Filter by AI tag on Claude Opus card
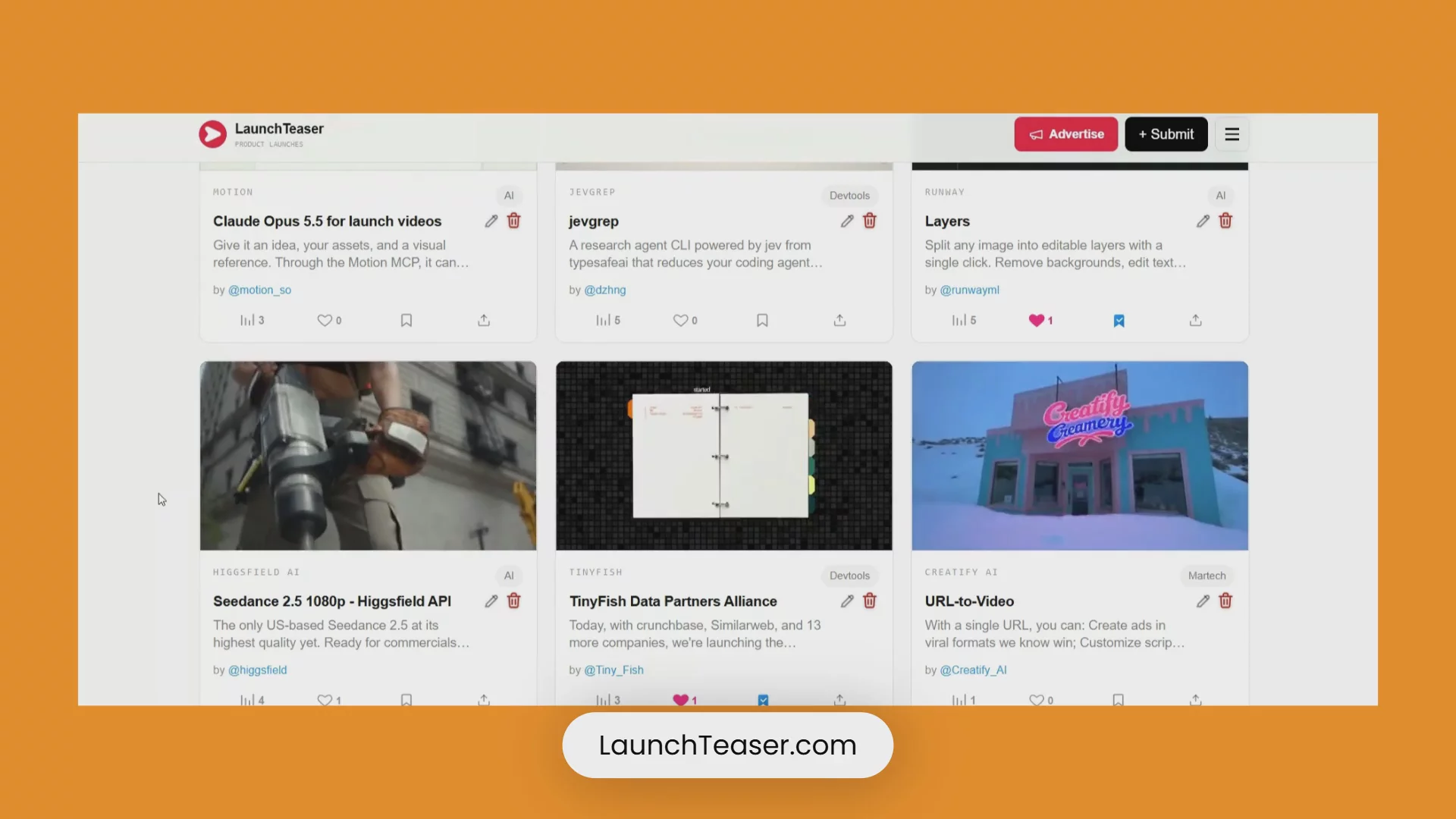This screenshot has height=819, width=1456. click(509, 195)
